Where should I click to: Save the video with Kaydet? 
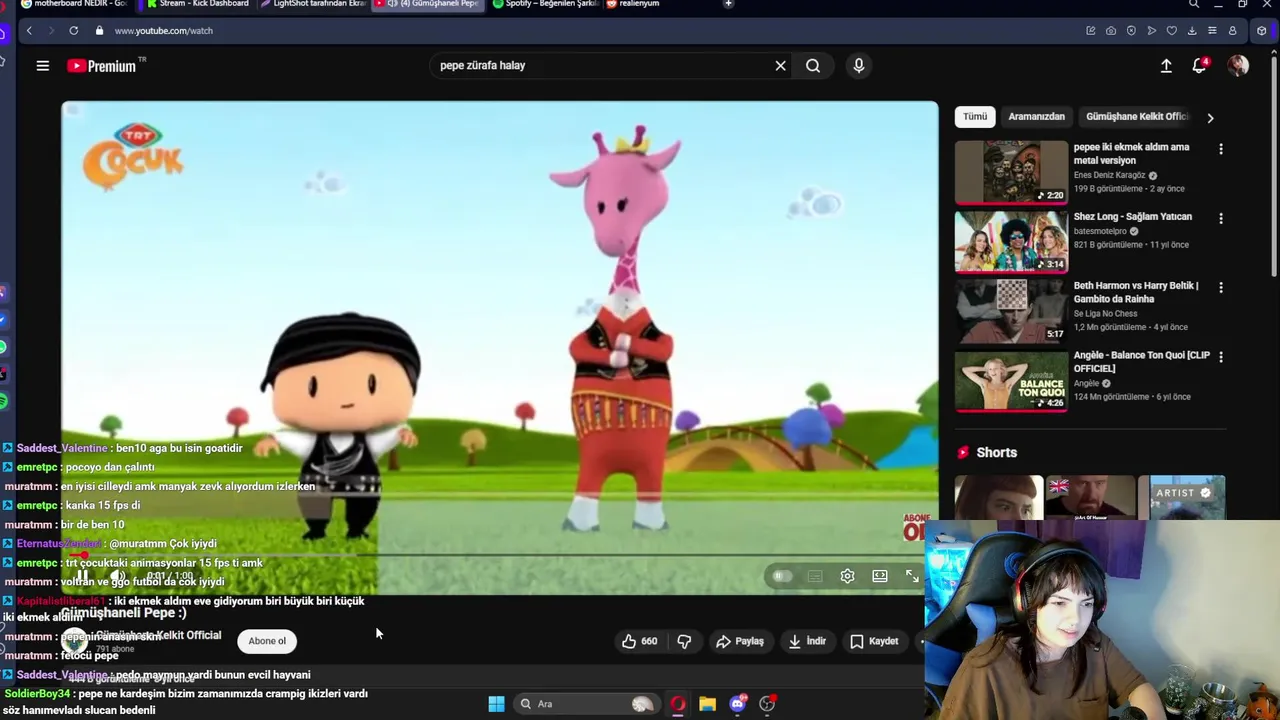tap(874, 641)
